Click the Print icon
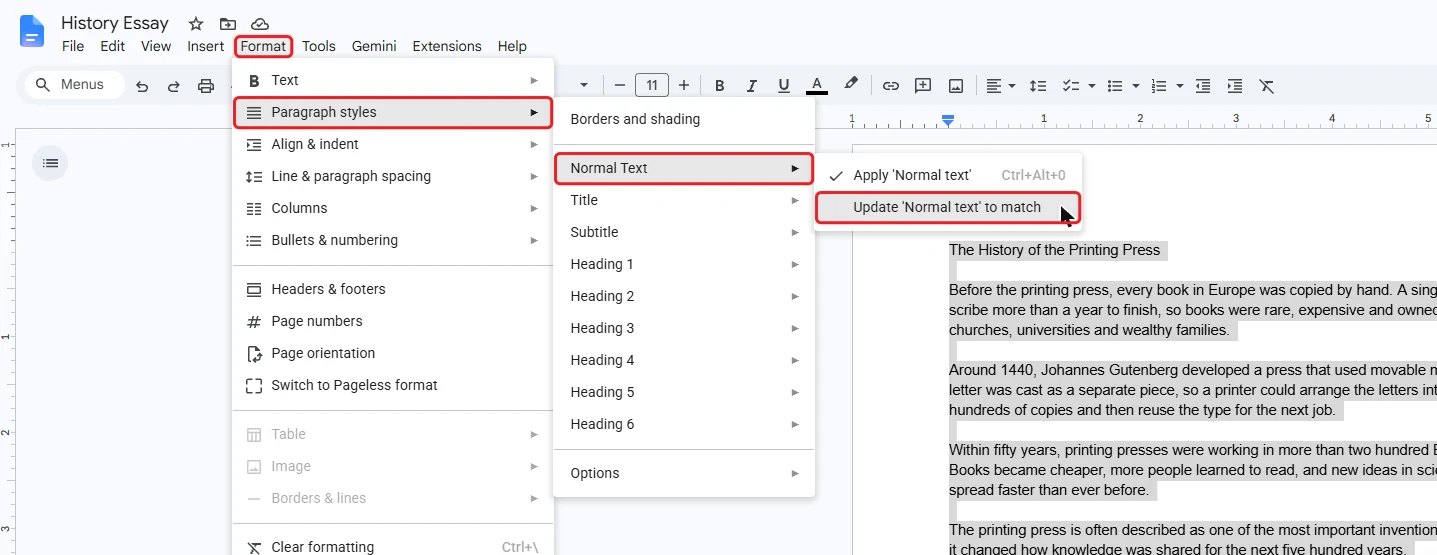The width and height of the screenshot is (1437, 555). 206,86
